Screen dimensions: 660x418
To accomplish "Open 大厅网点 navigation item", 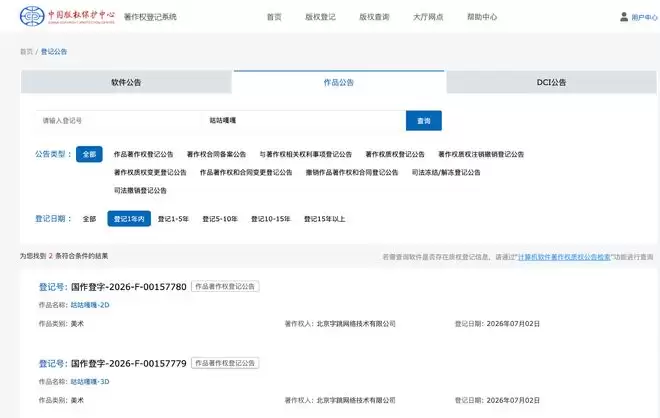I will (x=428, y=17).
